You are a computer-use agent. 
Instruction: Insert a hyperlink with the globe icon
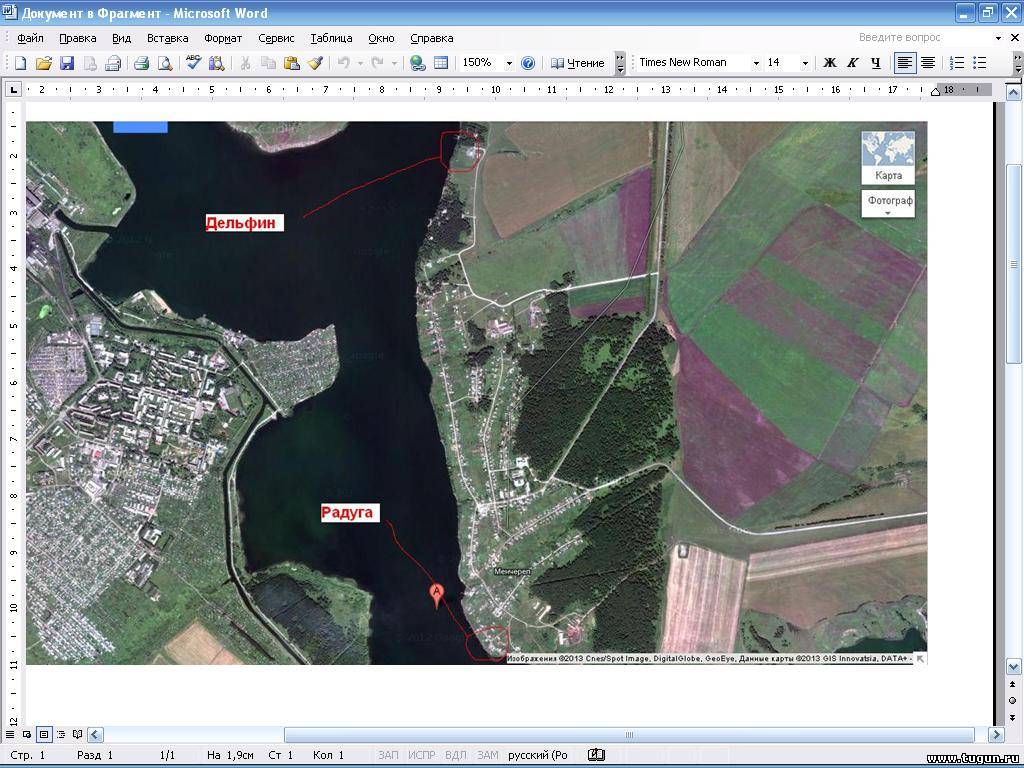(418, 63)
